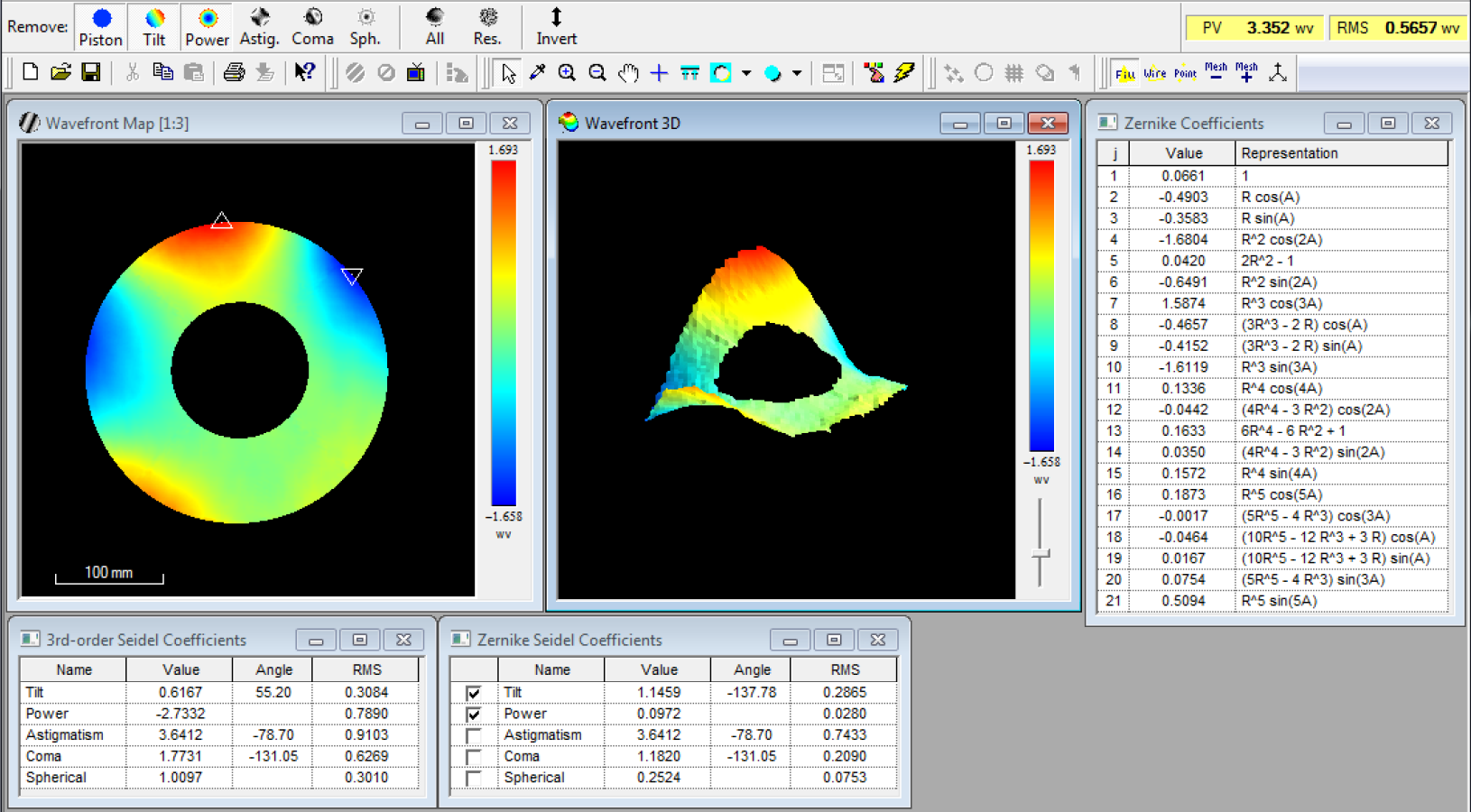Select the Zoom In magnifier tool
Viewport: 1471px width, 812px height.
click(x=567, y=73)
